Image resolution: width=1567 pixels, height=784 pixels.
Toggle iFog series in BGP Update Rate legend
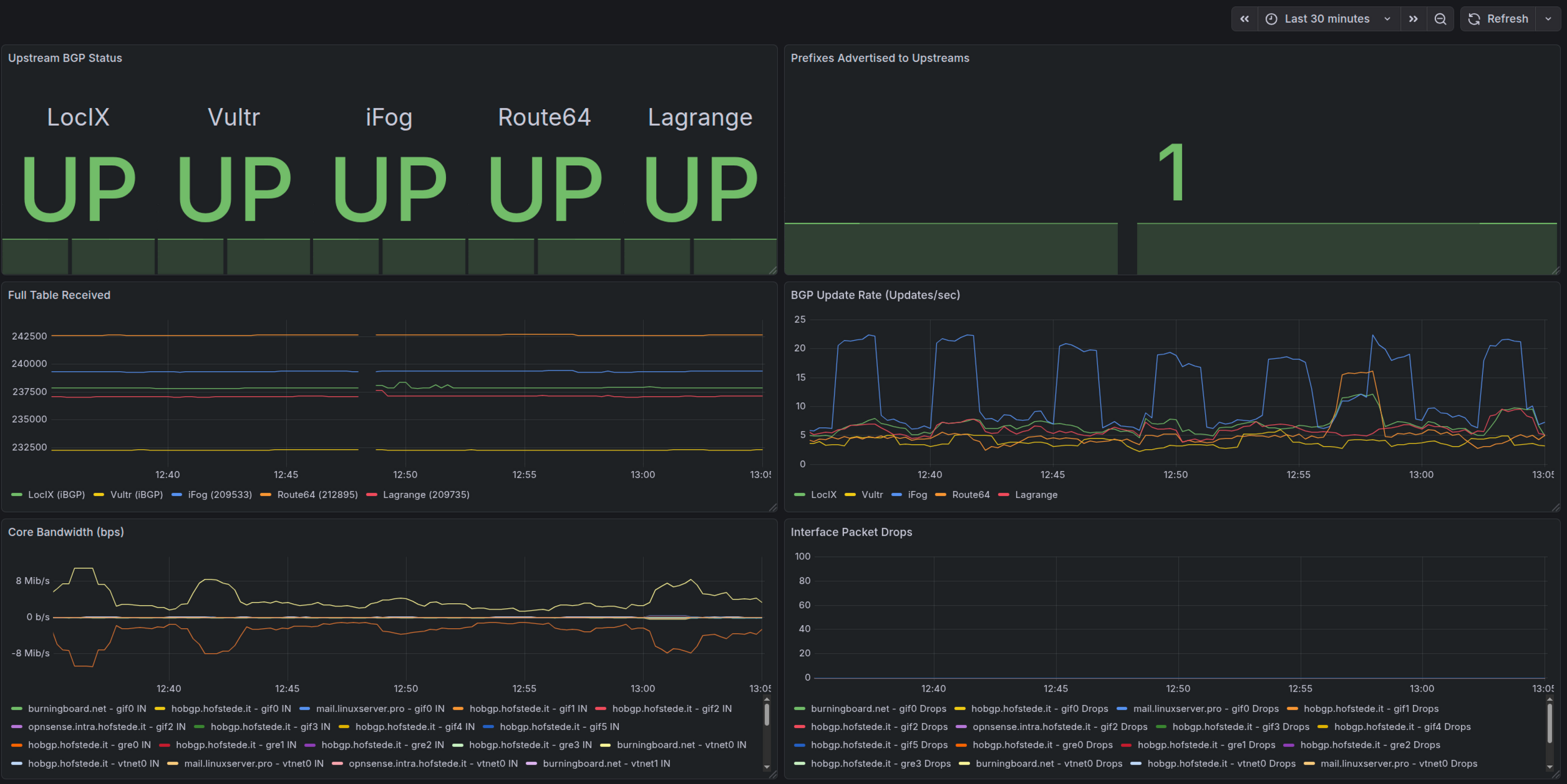pos(917,495)
